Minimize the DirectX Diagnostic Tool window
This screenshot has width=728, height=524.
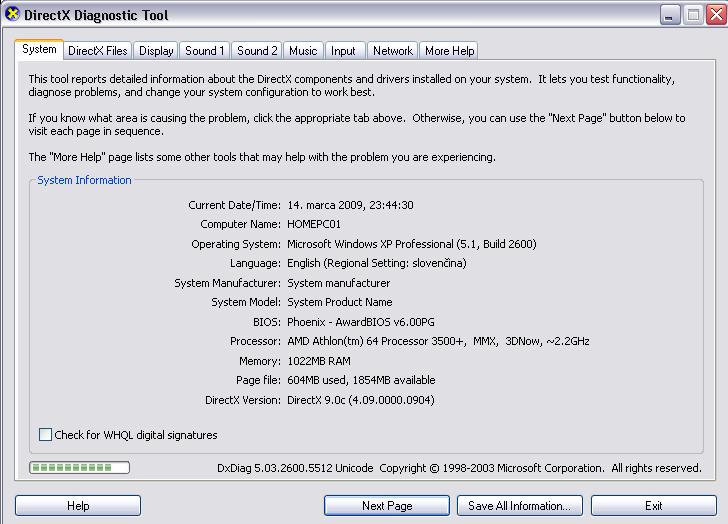coord(670,15)
